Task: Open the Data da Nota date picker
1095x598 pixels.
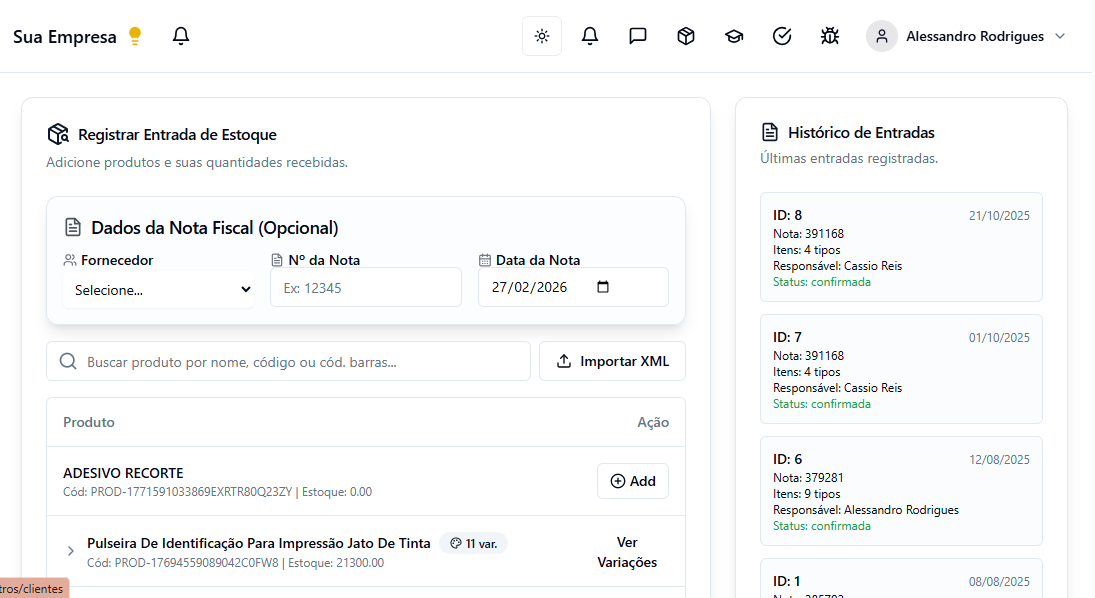Action: click(x=604, y=287)
